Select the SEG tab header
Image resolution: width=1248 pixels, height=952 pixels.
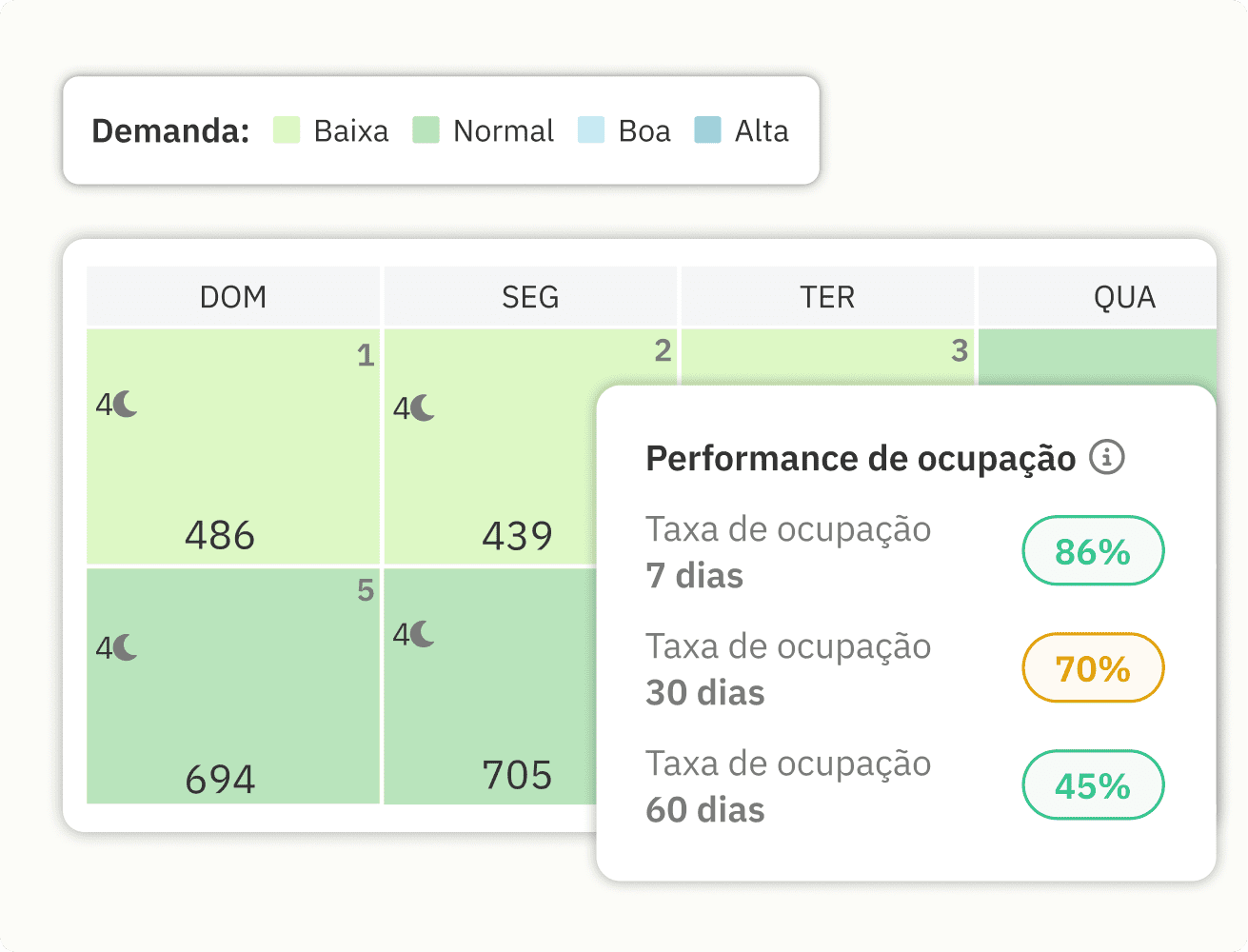(x=529, y=296)
